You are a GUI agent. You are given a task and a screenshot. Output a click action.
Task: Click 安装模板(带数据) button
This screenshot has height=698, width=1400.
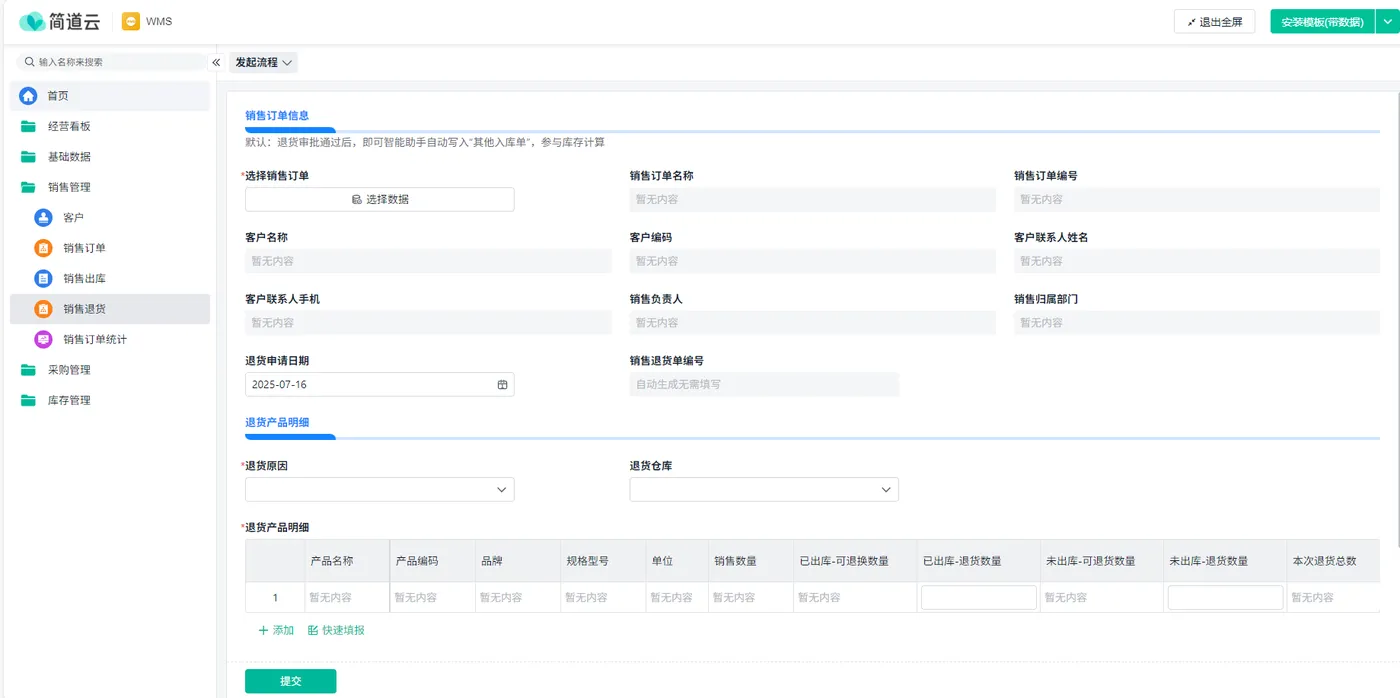[1322, 22]
